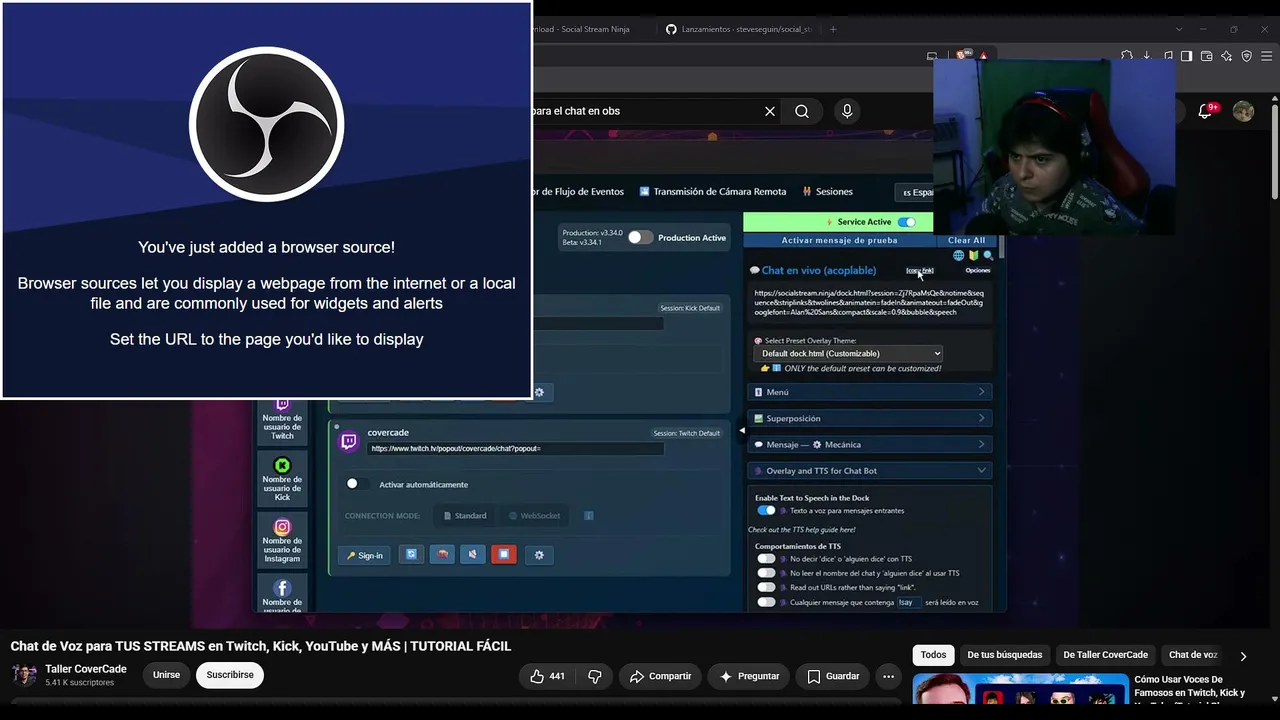Screen dimensions: 1280x720
Task: Start voice search with the microphone icon
Action: coord(847,111)
